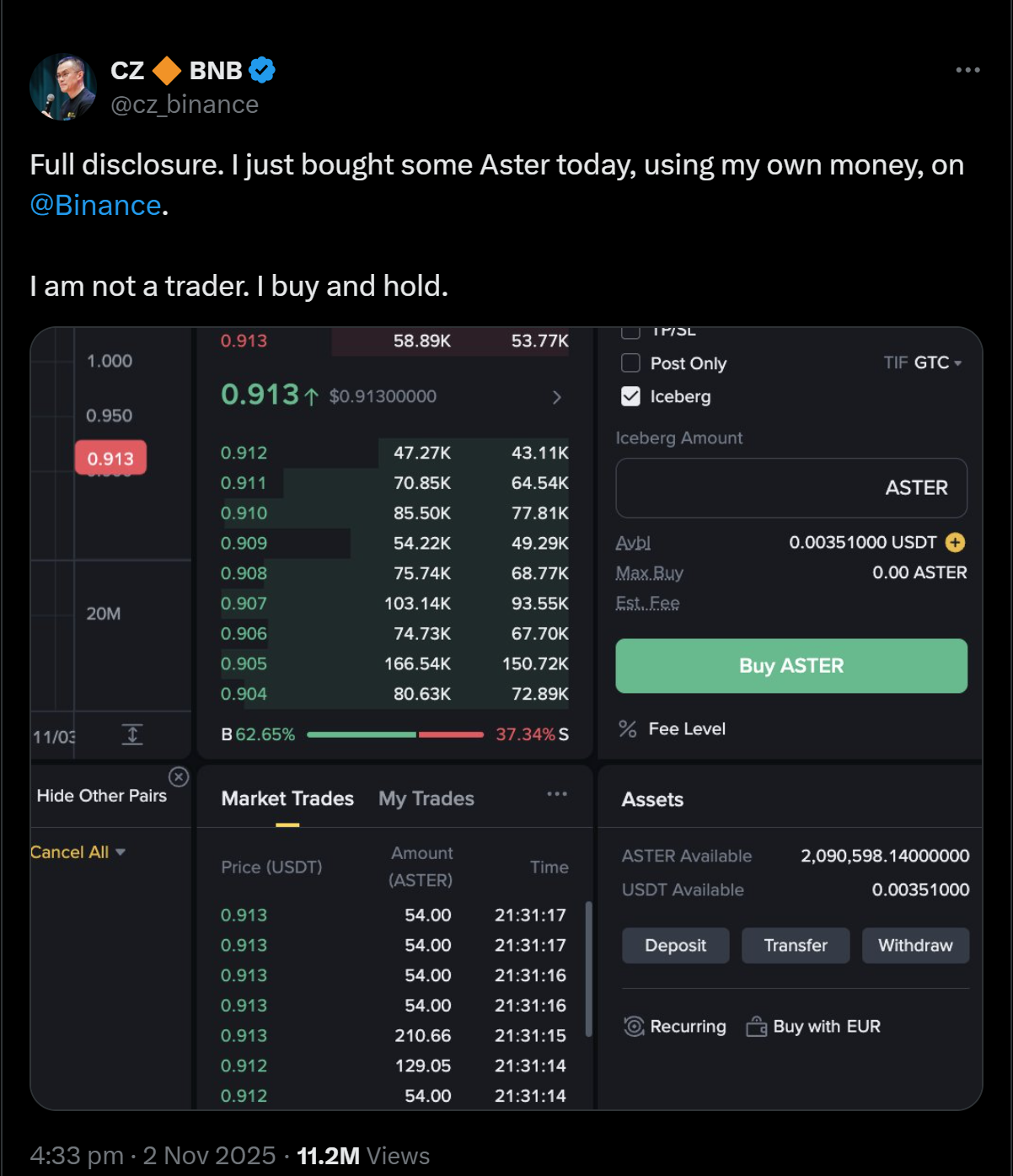Click the yellow plus deposit icon beside Avbl
This screenshot has width=1013, height=1176.
(x=955, y=542)
